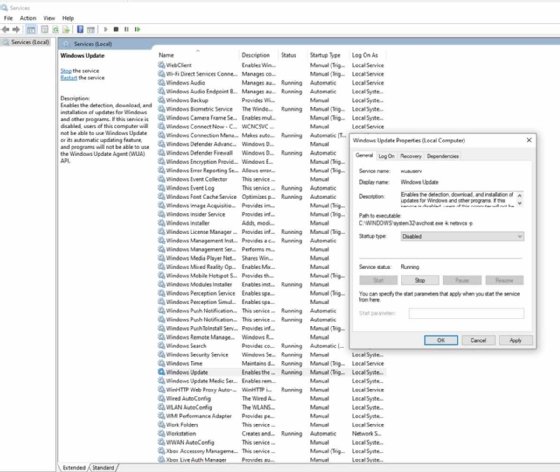The width and height of the screenshot is (560, 472).
Task: Select the gear icon of Windows Backup
Action: pyautogui.click(x=161, y=100)
